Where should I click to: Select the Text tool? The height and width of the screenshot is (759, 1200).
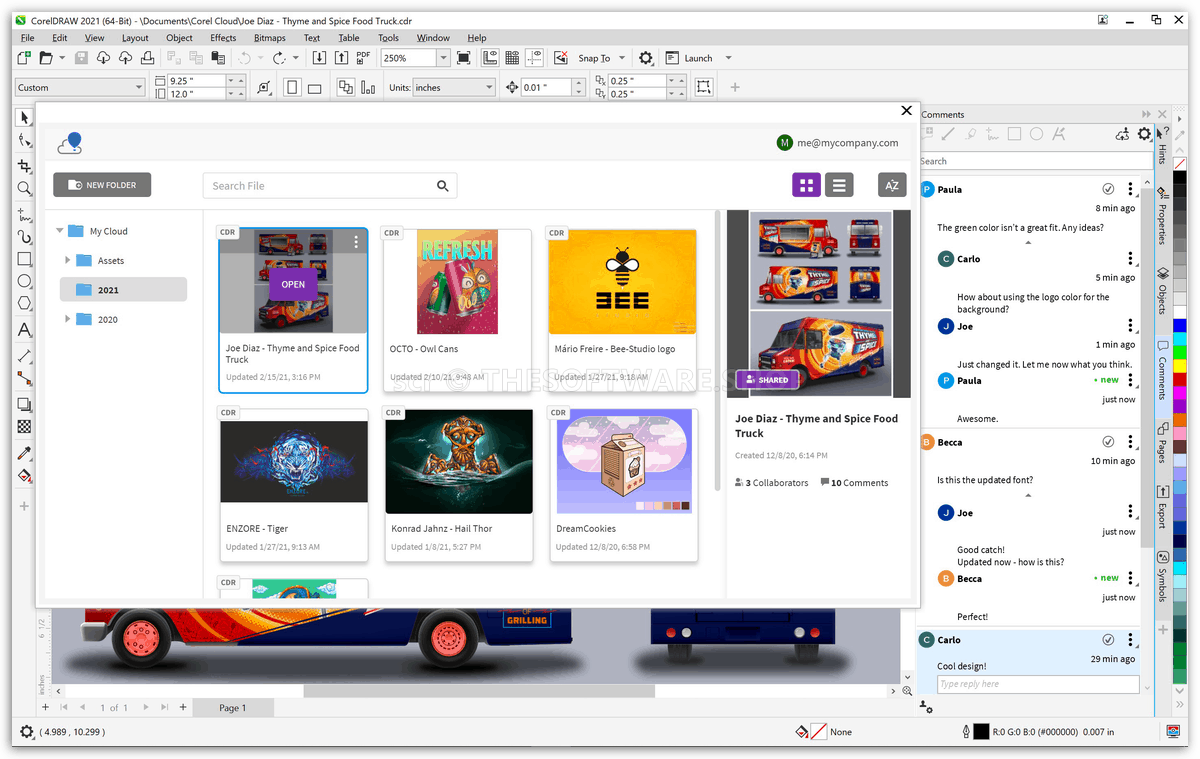[25, 330]
